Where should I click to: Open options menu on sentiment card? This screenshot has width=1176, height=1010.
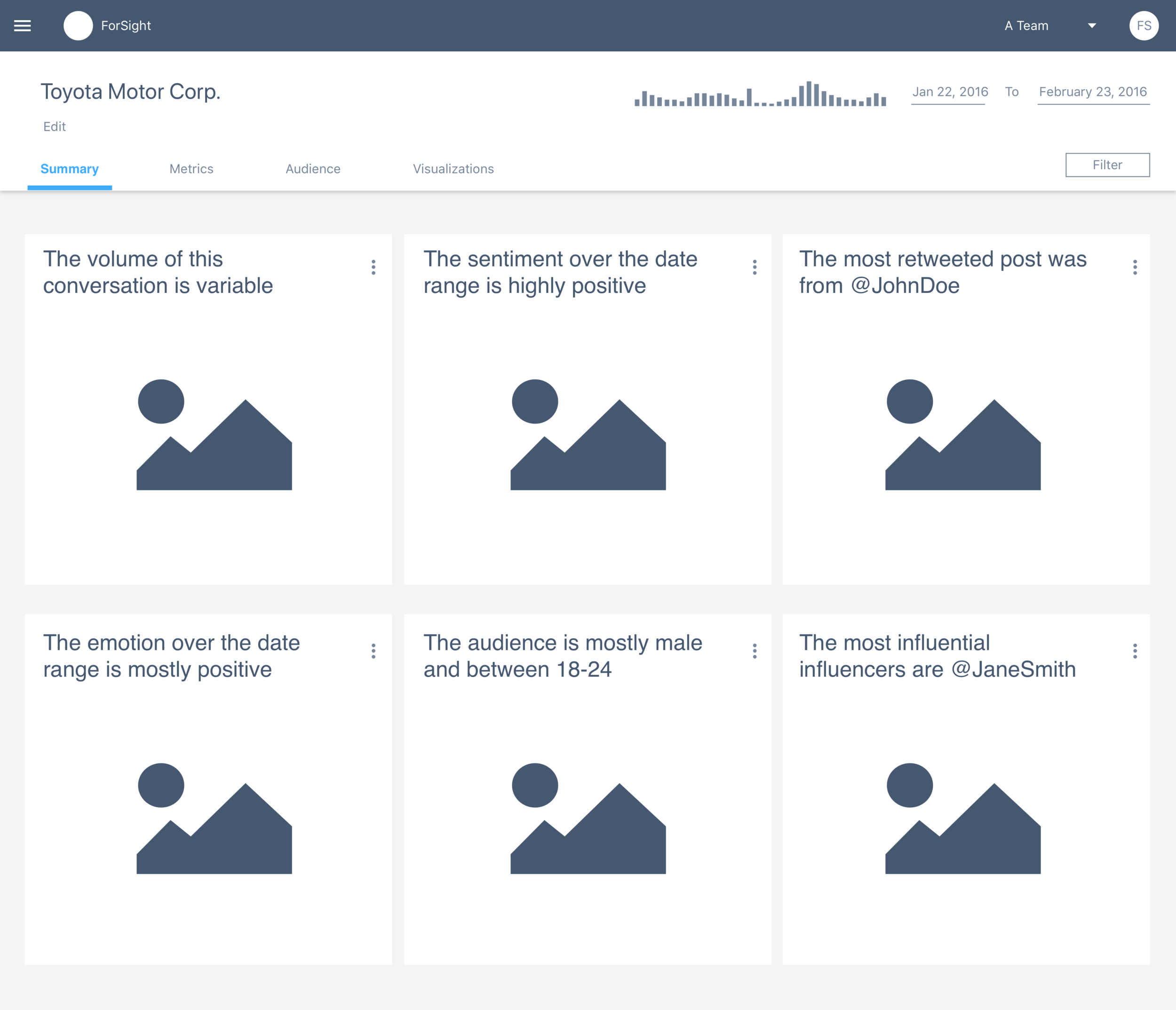(x=755, y=267)
